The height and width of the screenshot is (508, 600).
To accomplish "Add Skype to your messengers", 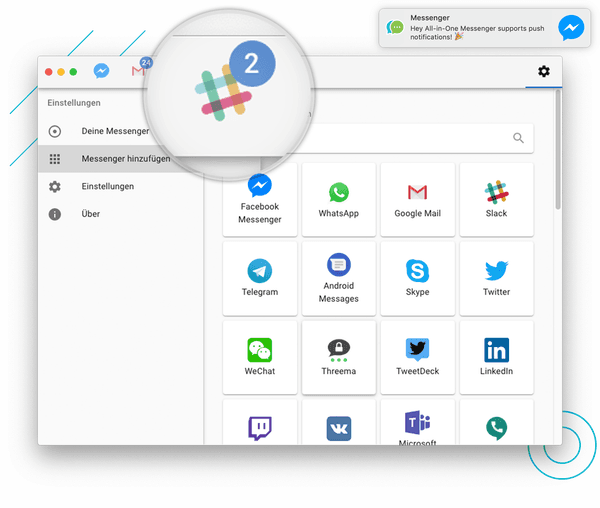I will click(x=417, y=278).
